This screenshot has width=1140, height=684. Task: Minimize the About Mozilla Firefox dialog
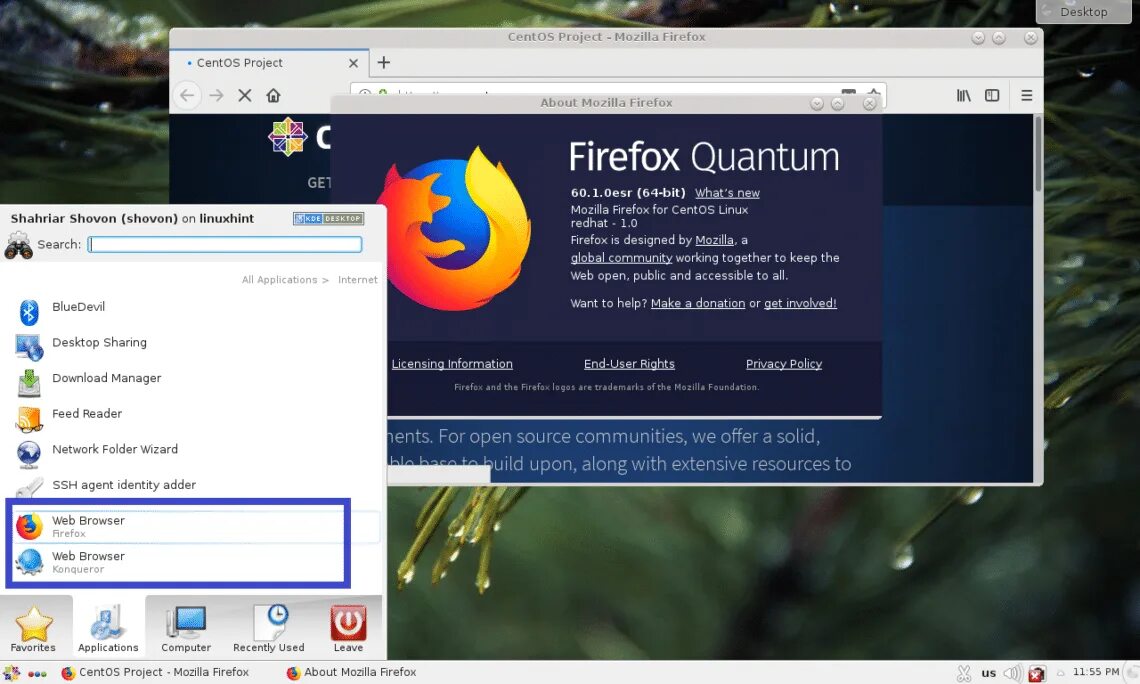click(817, 103)
